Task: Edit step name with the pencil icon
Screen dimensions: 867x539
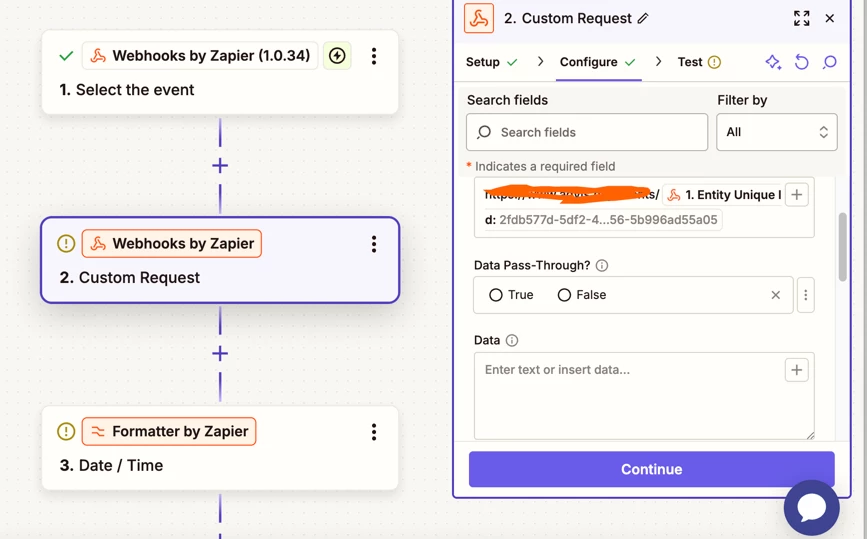Action: pyautogui.click(x=643, y=19)
